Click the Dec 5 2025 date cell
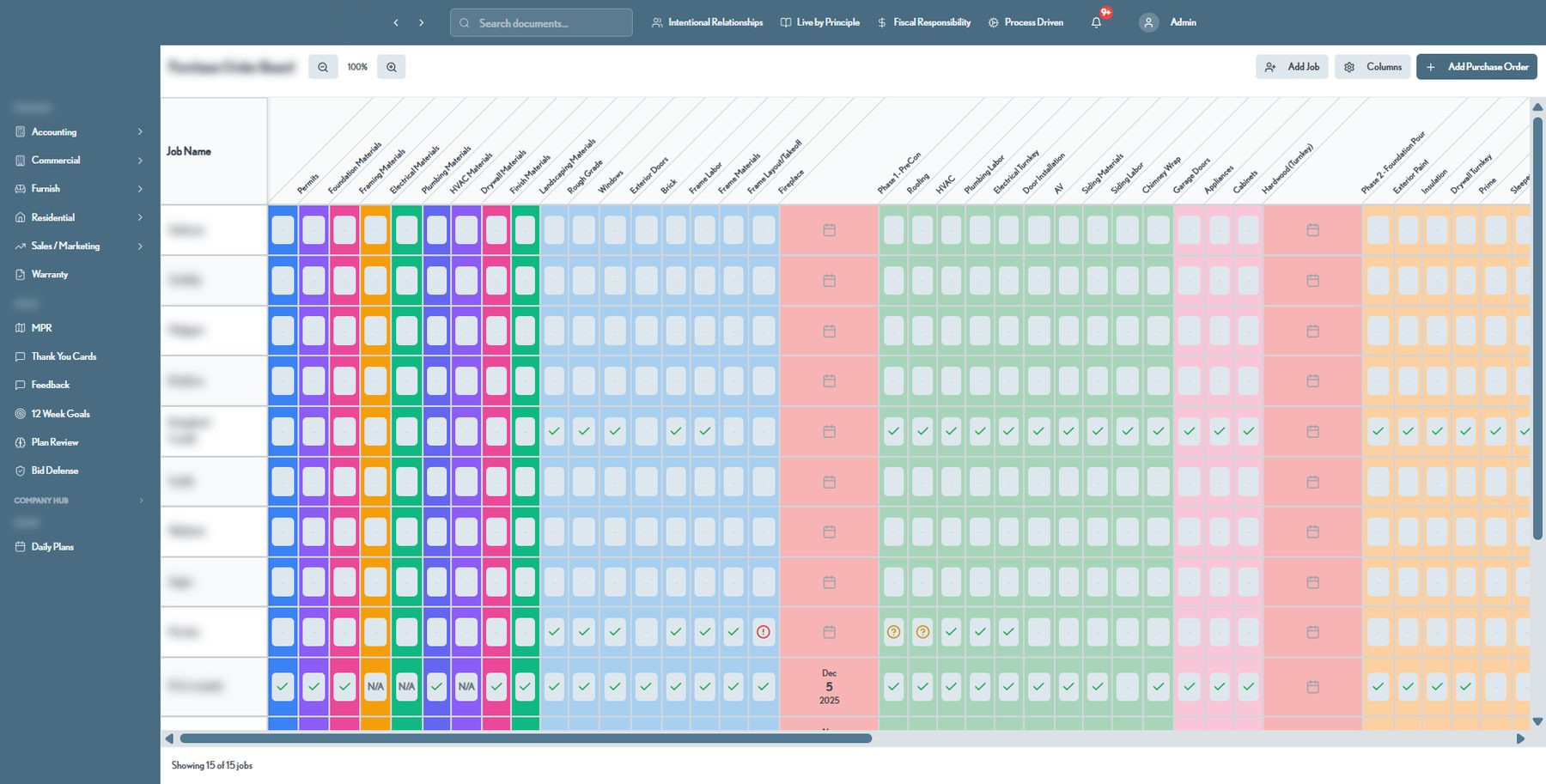Screen dimensions: 1546x784 tap(829, 687)
